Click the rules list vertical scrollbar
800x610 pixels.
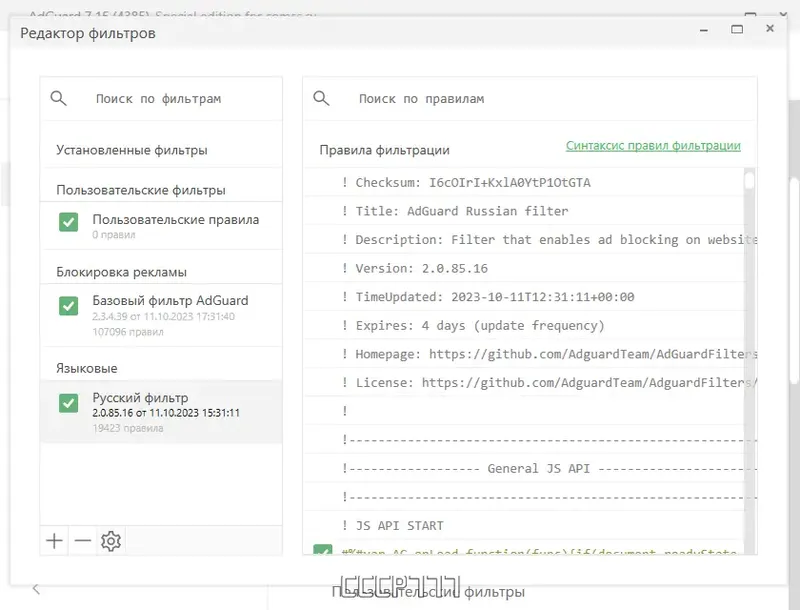(749, 360)
